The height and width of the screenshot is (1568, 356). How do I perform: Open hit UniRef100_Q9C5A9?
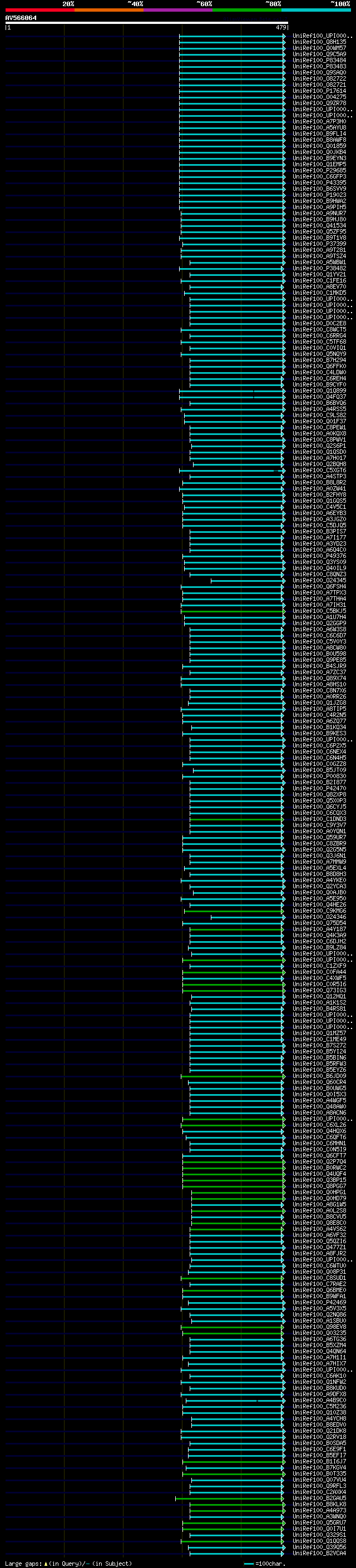[319, 55]
